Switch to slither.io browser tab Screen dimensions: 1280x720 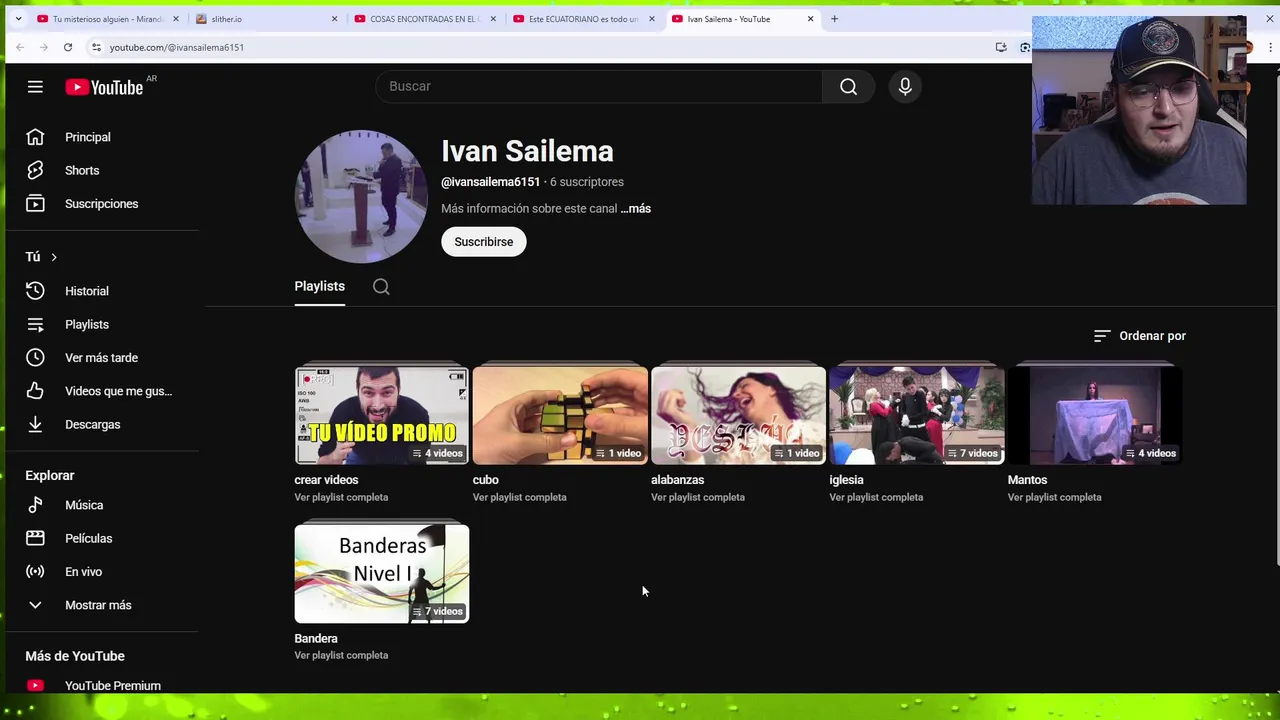click(x=267, y=19)
